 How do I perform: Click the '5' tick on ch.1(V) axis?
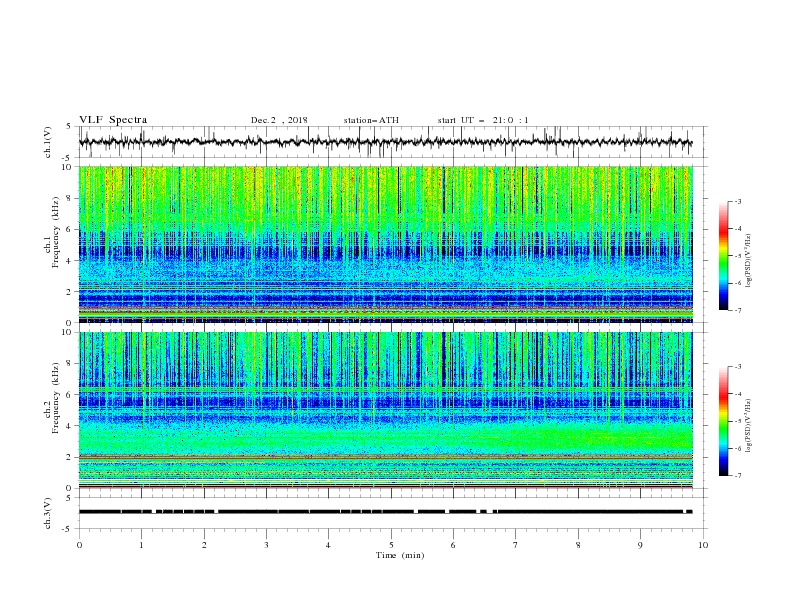coord(71,127)
